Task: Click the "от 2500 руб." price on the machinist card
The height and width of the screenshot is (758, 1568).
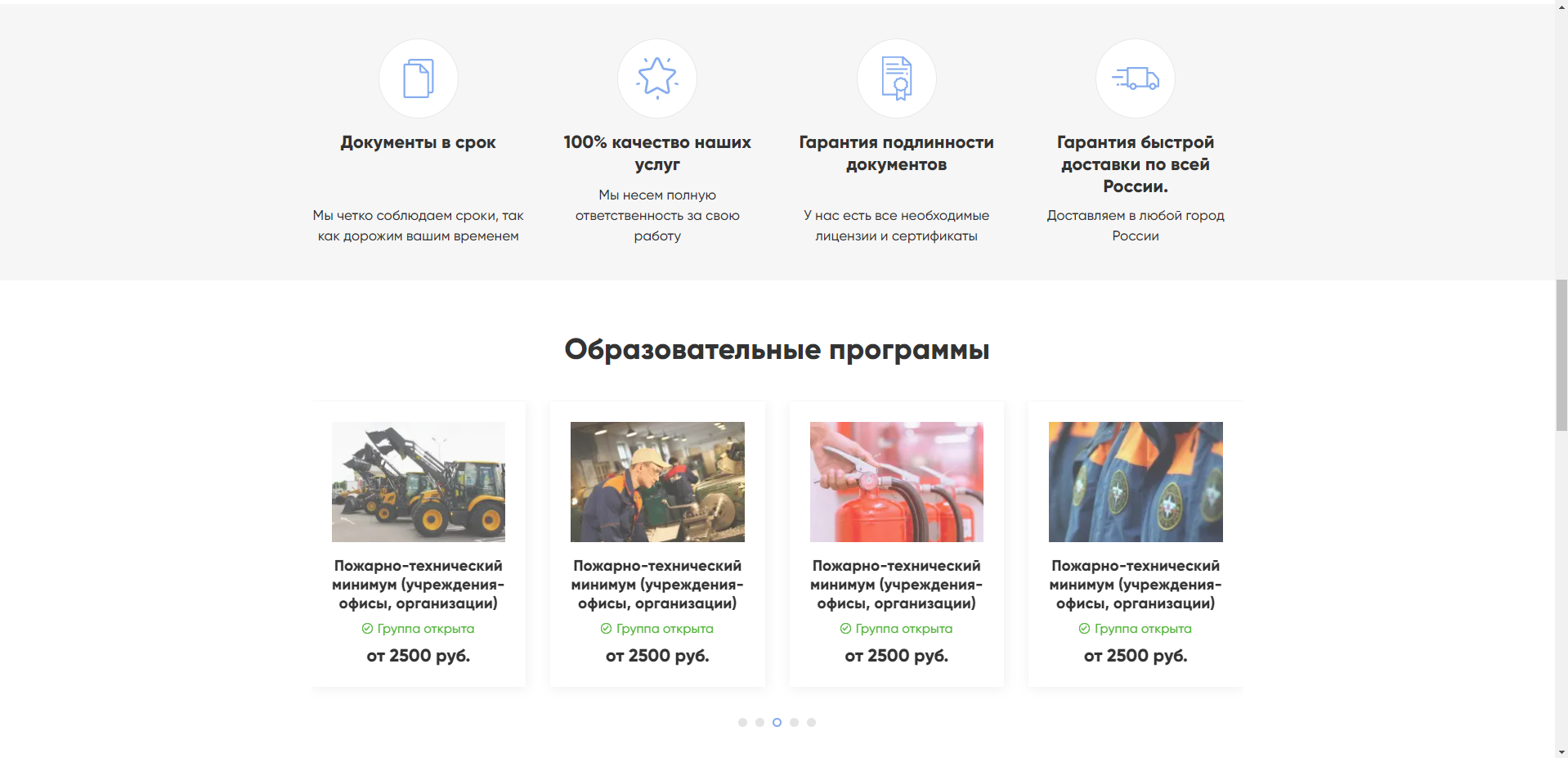Action: point(657,656)
